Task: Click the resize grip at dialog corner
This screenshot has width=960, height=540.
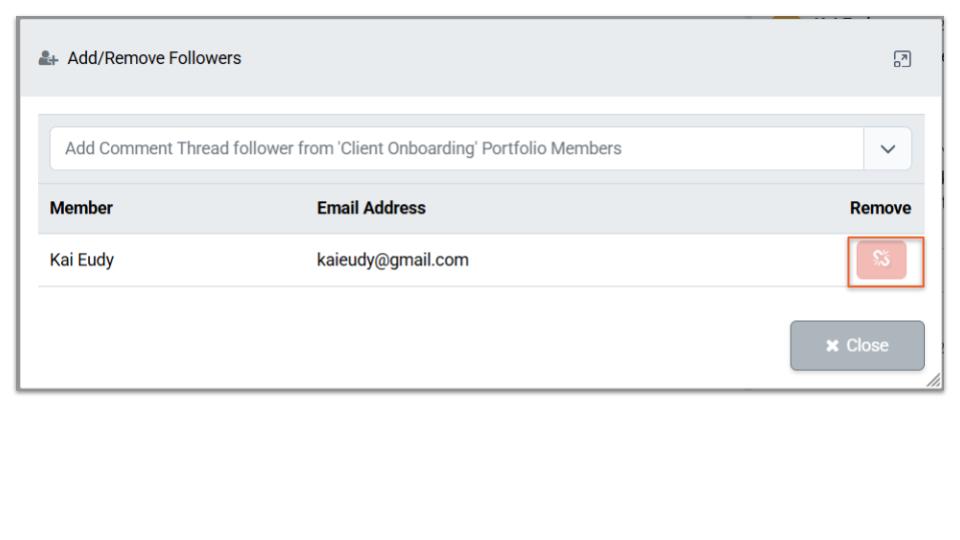Action: 933,380
